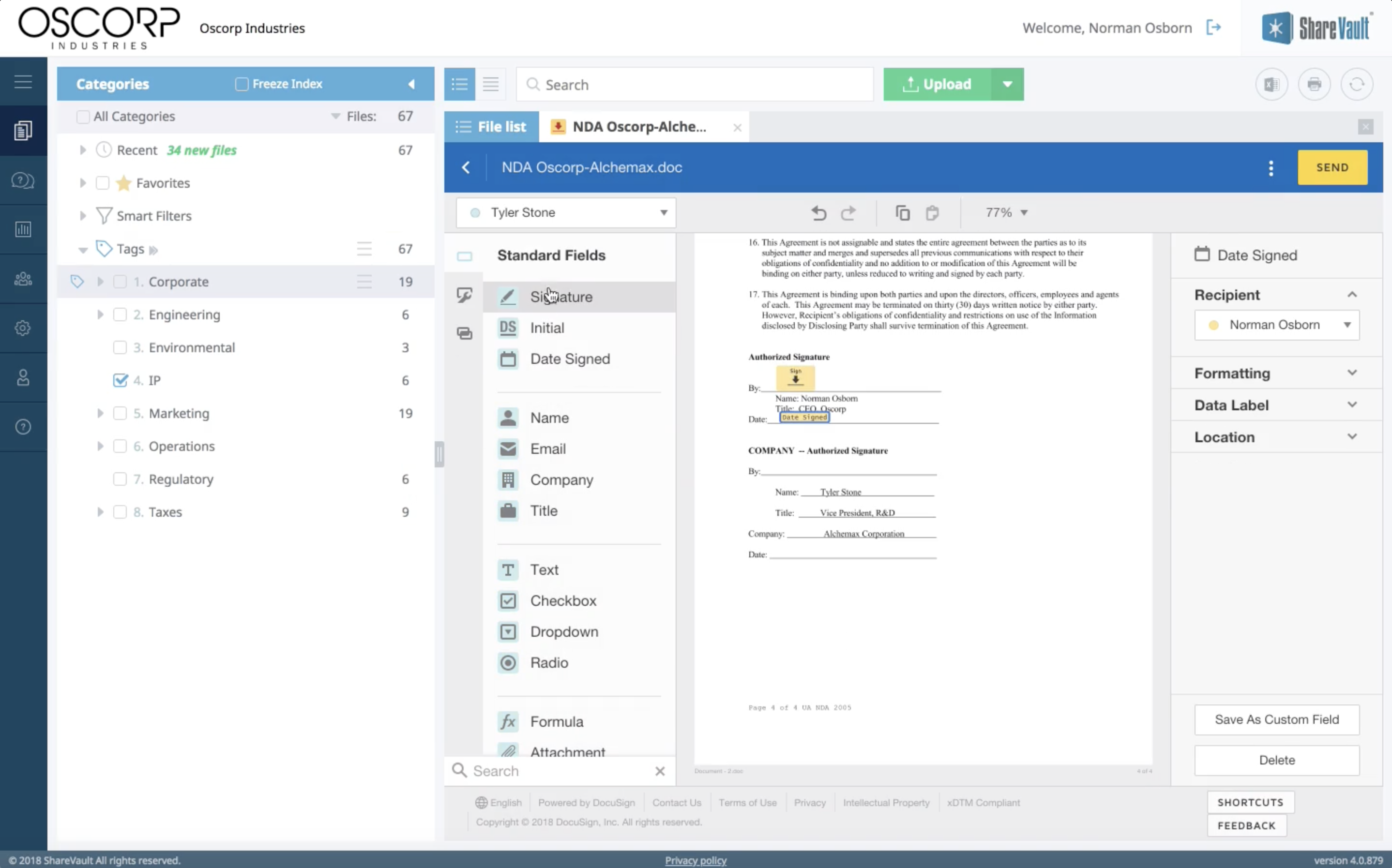Screen dimensions: 1392x868
Task: Check the Favorites checkbox
Action: click(103, 183)
